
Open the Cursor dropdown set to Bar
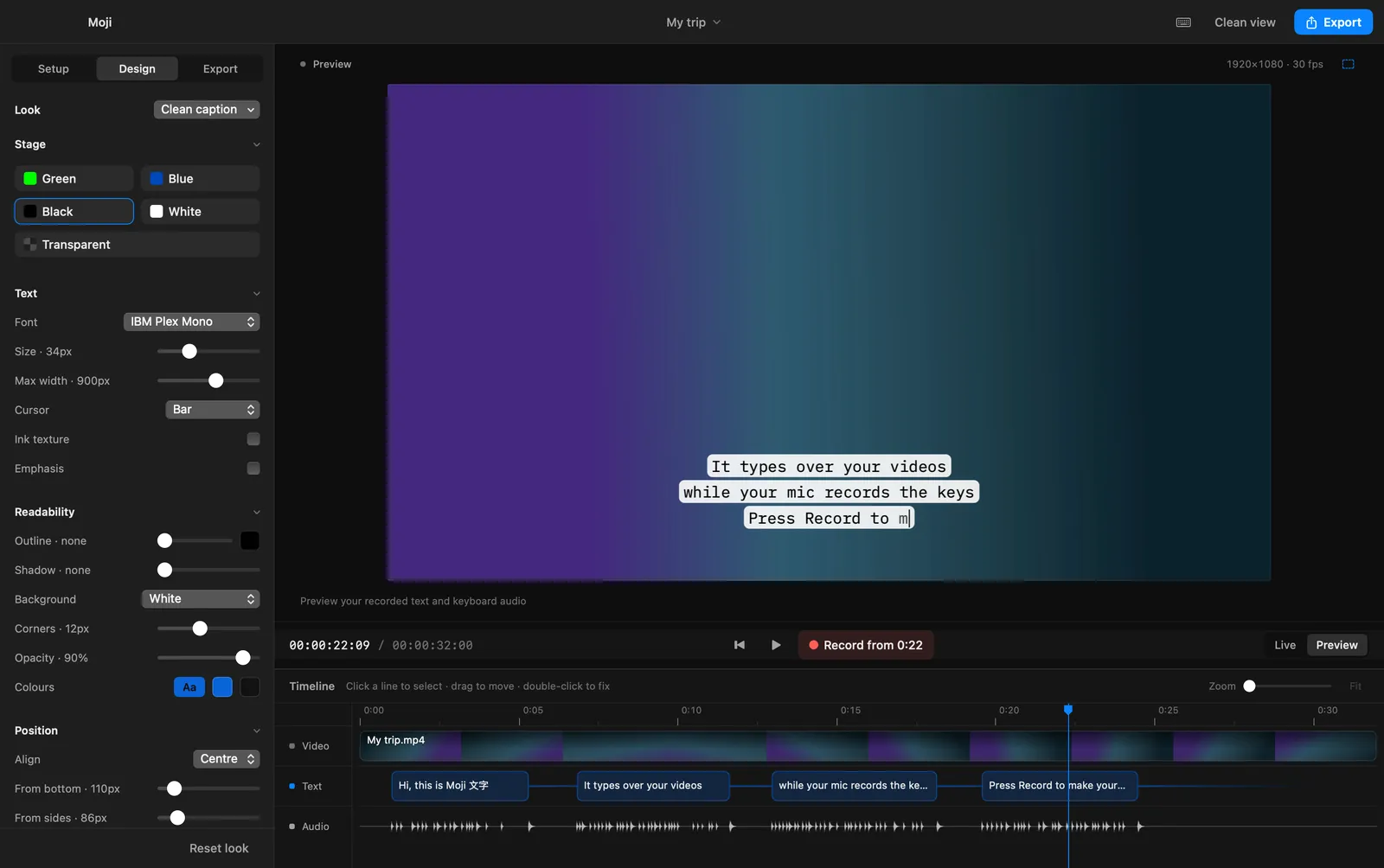[213, 410]
